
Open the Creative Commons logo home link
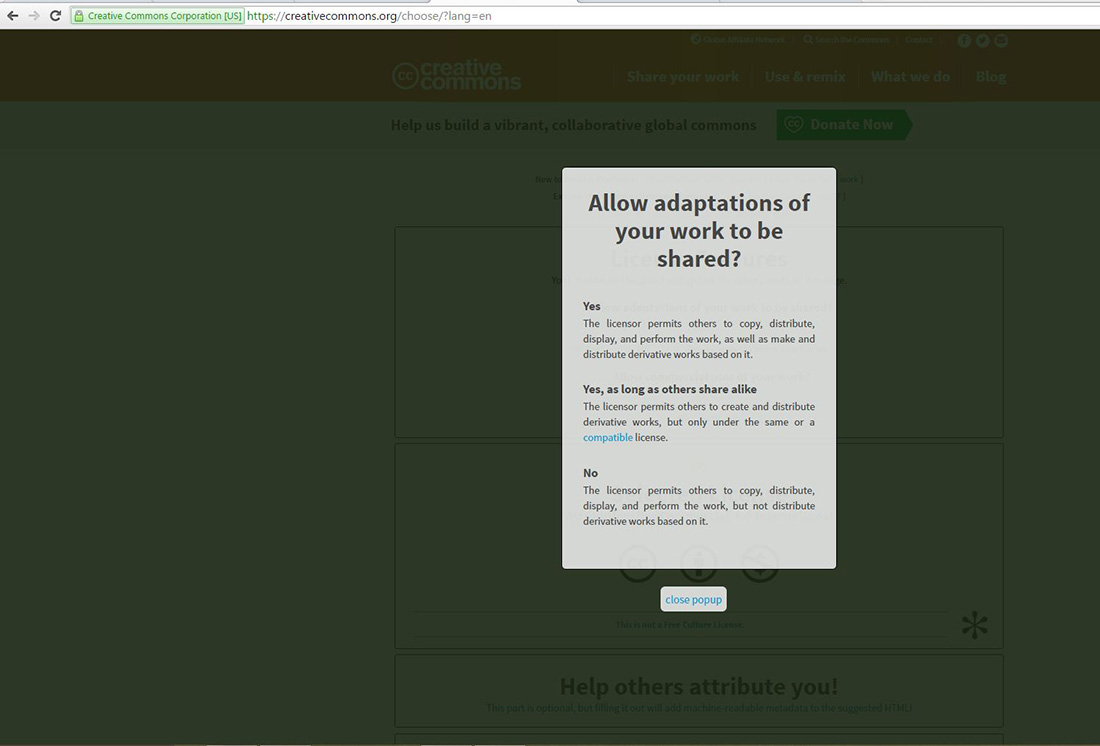point(457,75)
